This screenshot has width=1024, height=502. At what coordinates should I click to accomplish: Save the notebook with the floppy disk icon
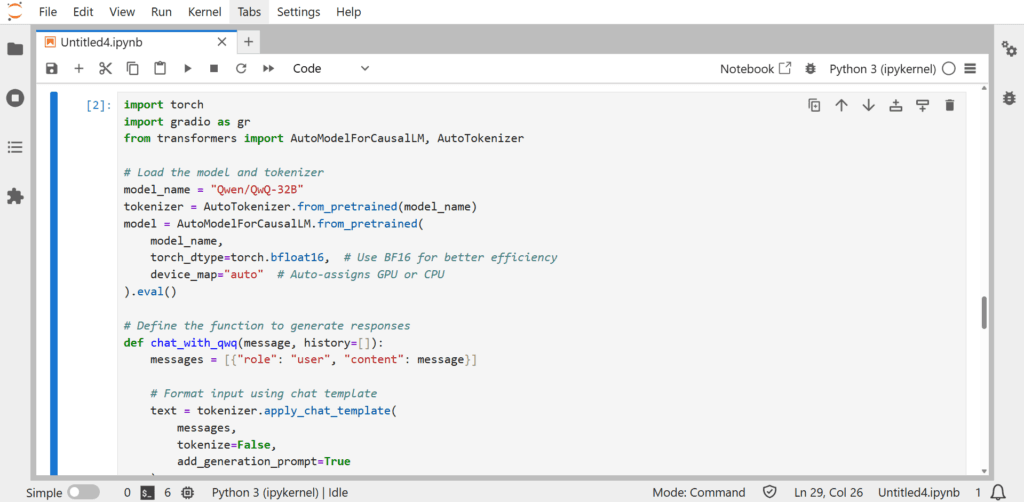click(x=52, y=69)
